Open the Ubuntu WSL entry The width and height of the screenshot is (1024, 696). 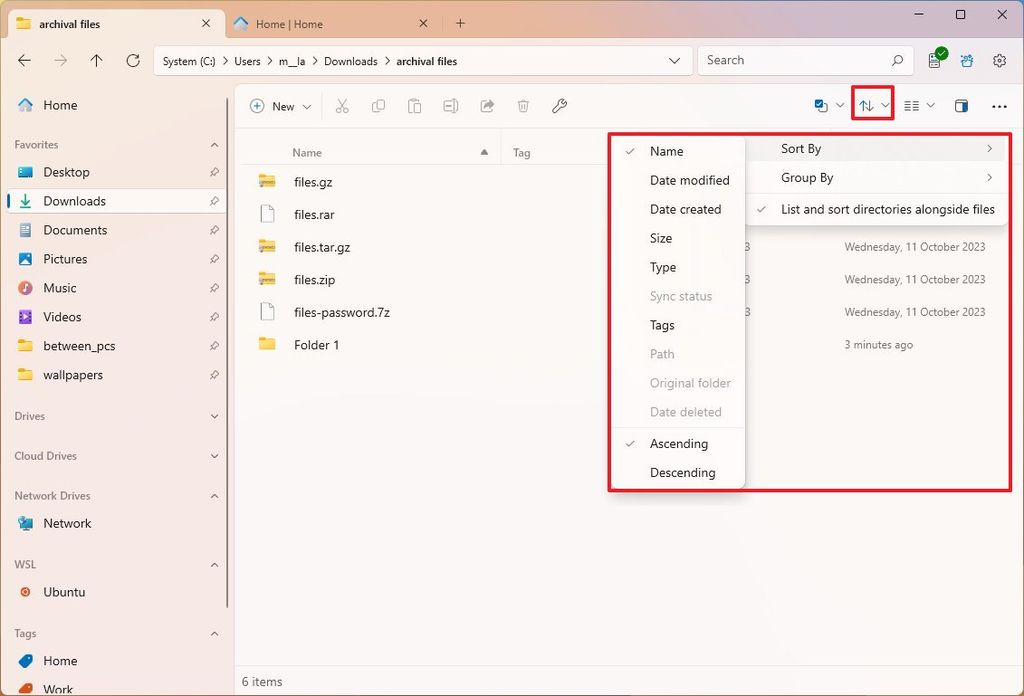click(x=62, y=592)
